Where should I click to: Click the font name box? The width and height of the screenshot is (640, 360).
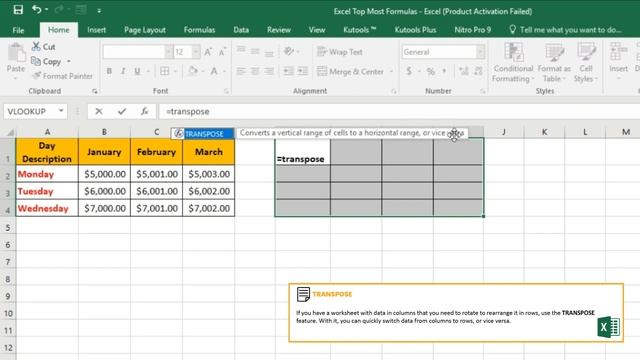(x=134, y=52)
